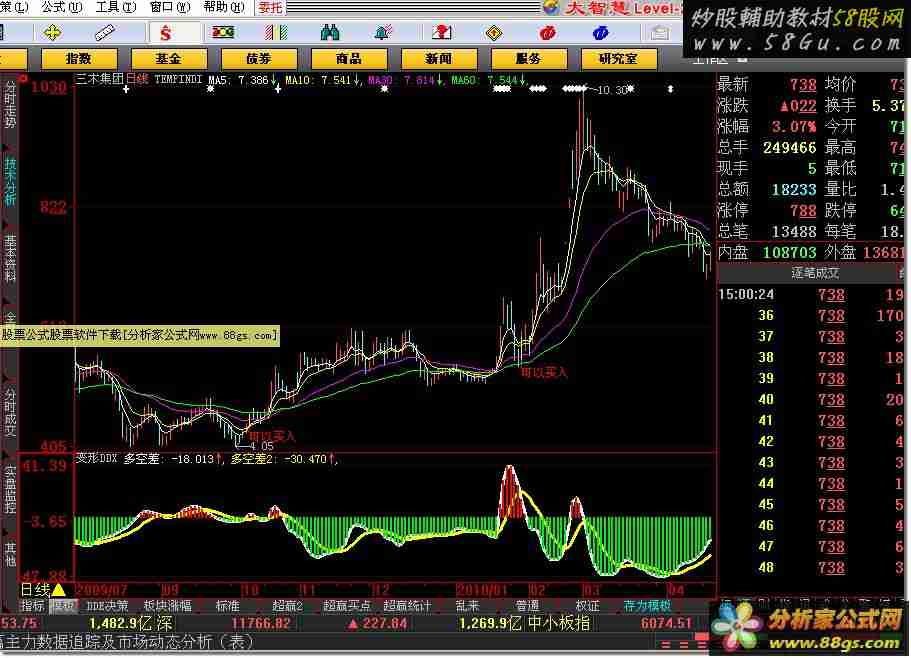
Task: Click the yellow four-arrow move icon
Action: [52, 33]
